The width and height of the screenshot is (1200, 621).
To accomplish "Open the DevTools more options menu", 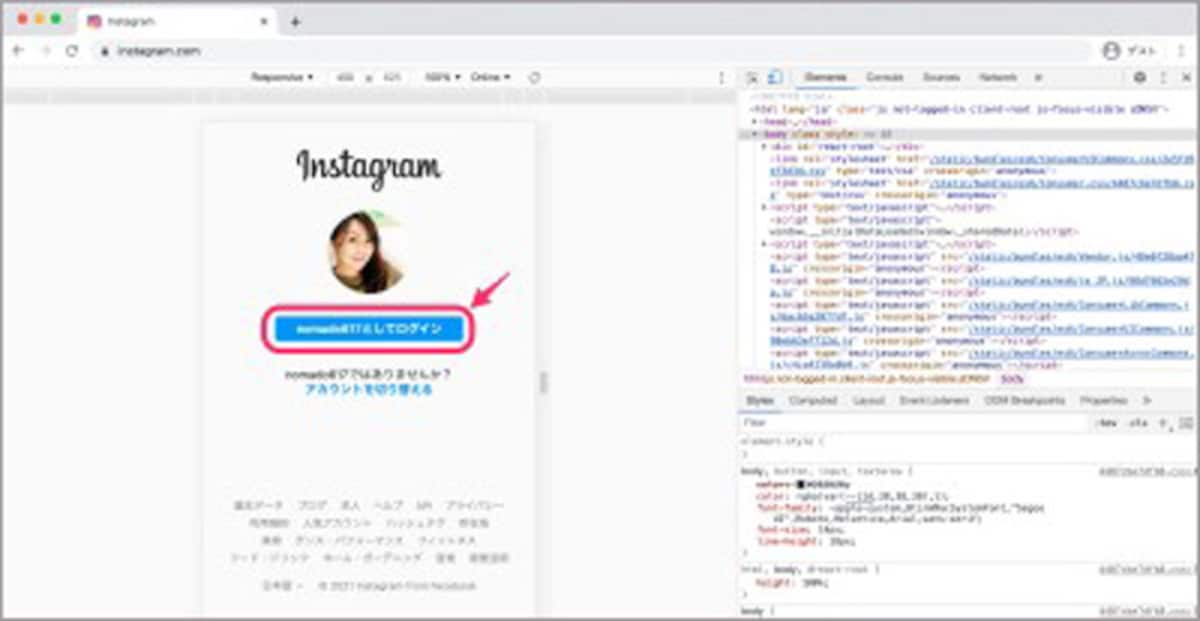I will 1162,77.
